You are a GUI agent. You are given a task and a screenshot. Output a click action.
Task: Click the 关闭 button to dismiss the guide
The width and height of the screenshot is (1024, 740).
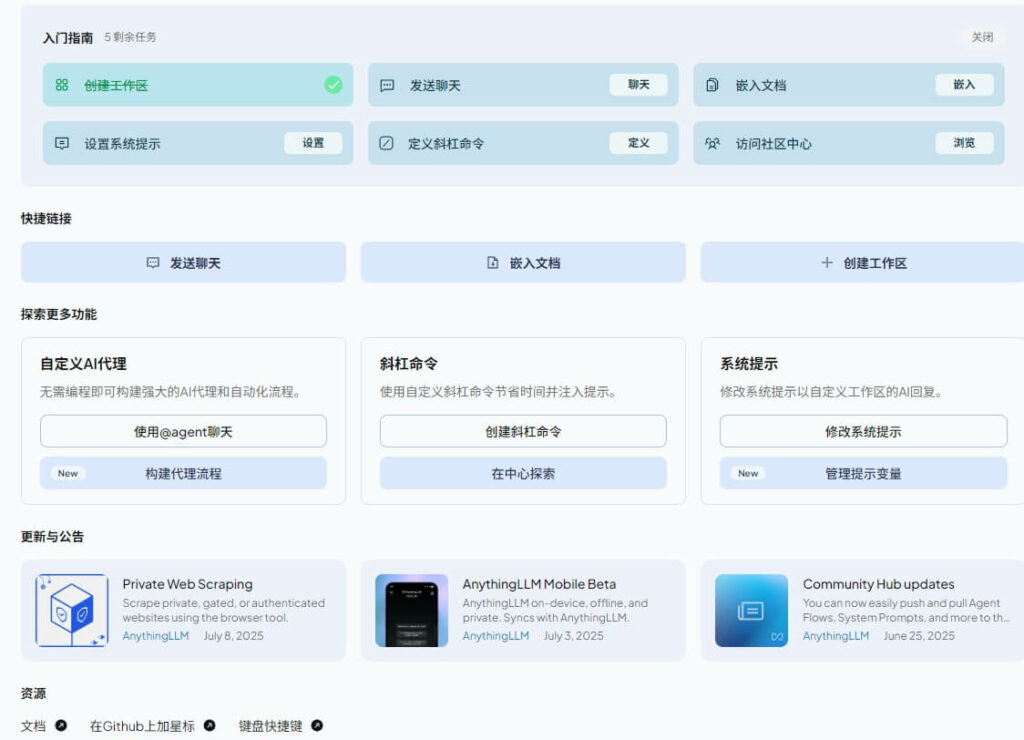click(981, 36)
